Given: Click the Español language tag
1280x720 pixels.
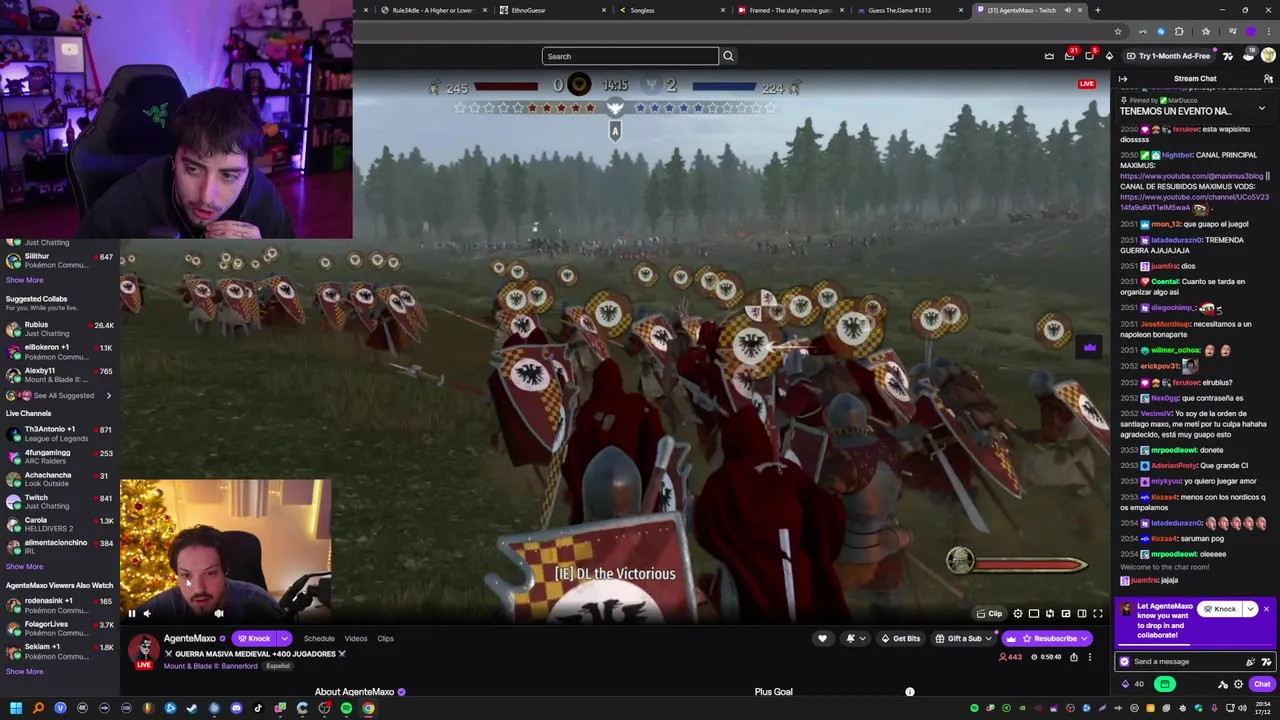Looking at the screenshot, I should point(278,666).
